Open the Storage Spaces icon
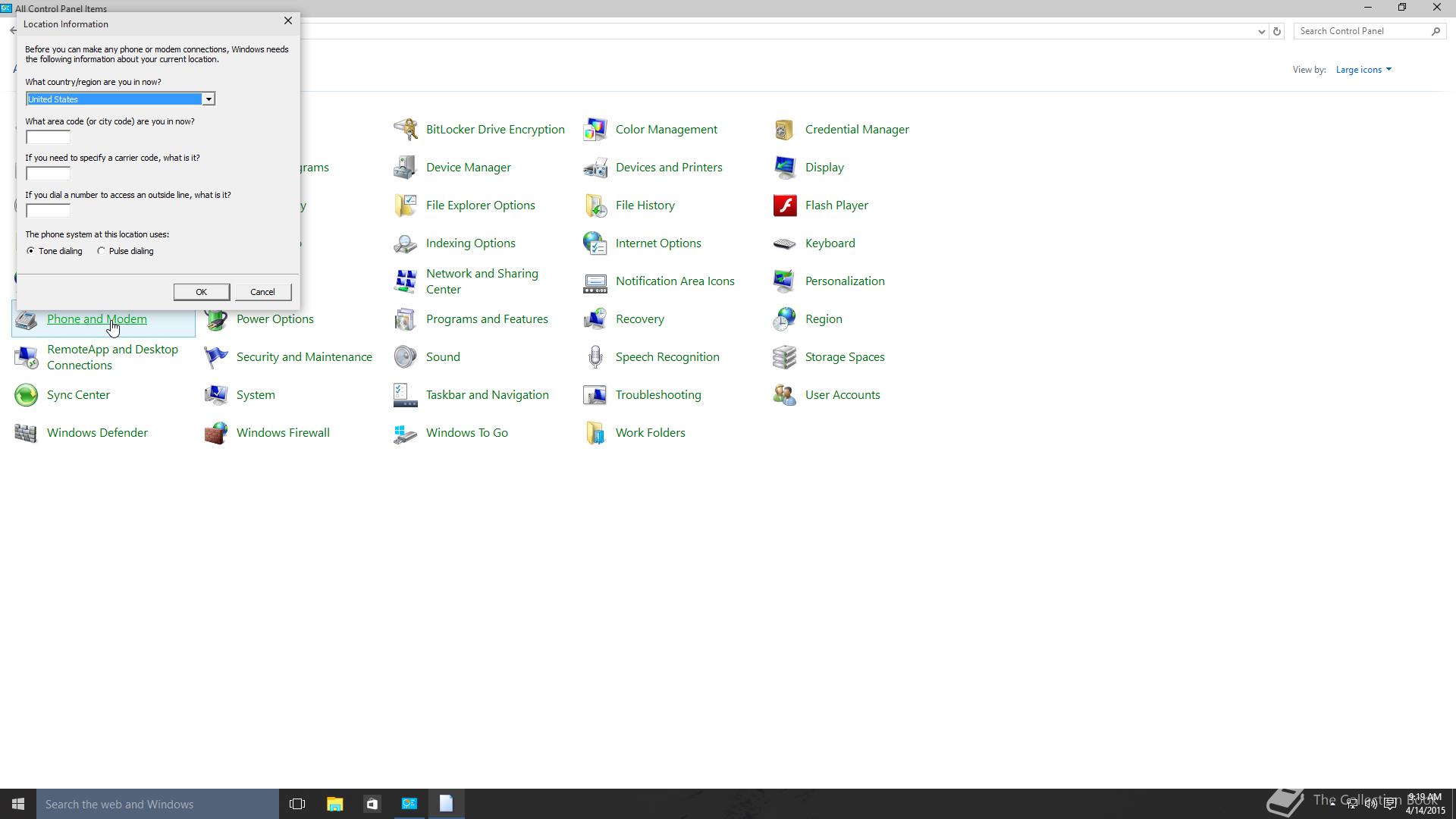Screen dimensions: 1456x819 (x=785, y=357)
